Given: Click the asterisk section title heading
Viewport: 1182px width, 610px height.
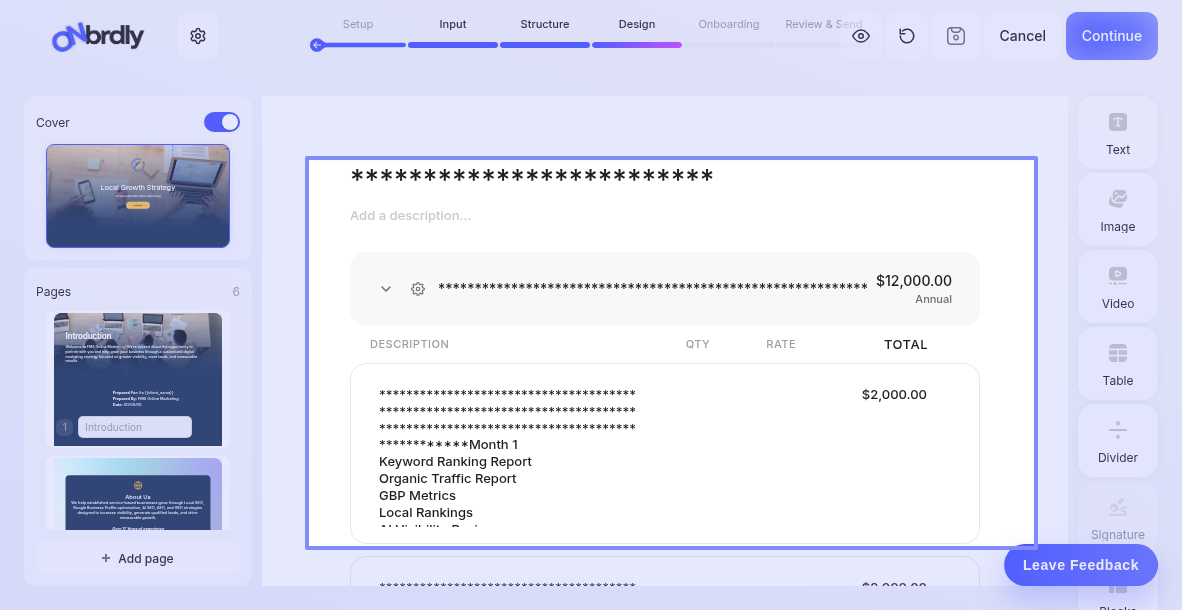Looking at the screenshot, I should point(531,177).
